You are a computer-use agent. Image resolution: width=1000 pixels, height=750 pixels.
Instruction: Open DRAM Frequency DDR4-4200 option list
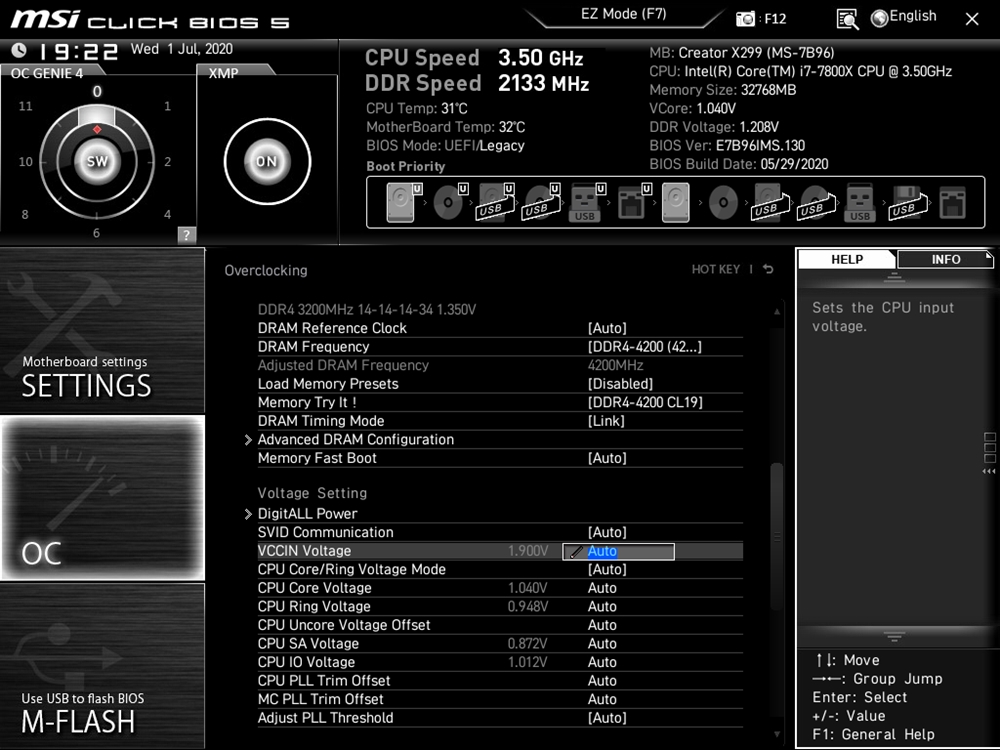(x=644, y=346)
